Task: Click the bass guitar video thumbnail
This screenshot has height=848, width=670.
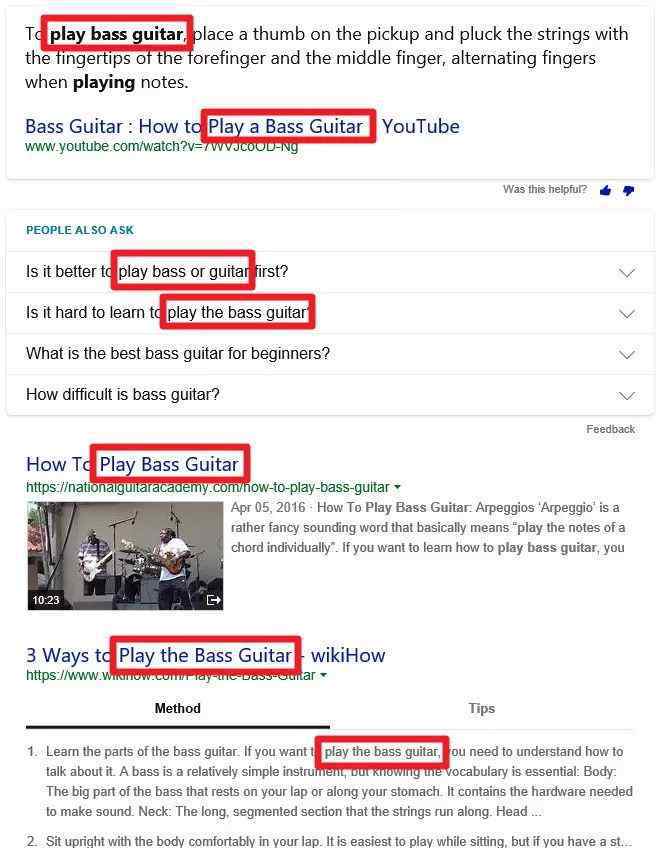Action: 125,556
